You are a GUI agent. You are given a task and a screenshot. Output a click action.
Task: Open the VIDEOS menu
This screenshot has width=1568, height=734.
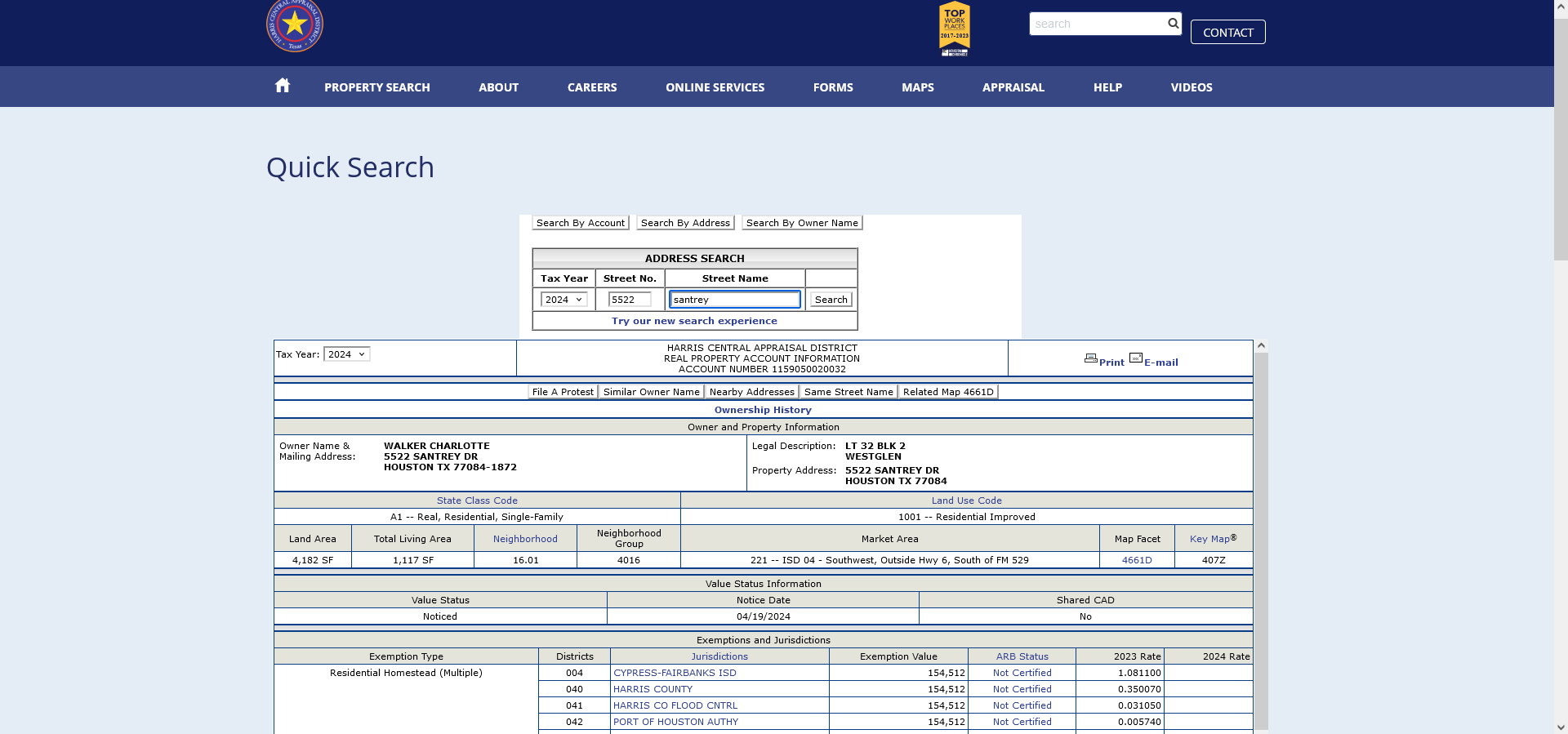tap(1192, 87)
